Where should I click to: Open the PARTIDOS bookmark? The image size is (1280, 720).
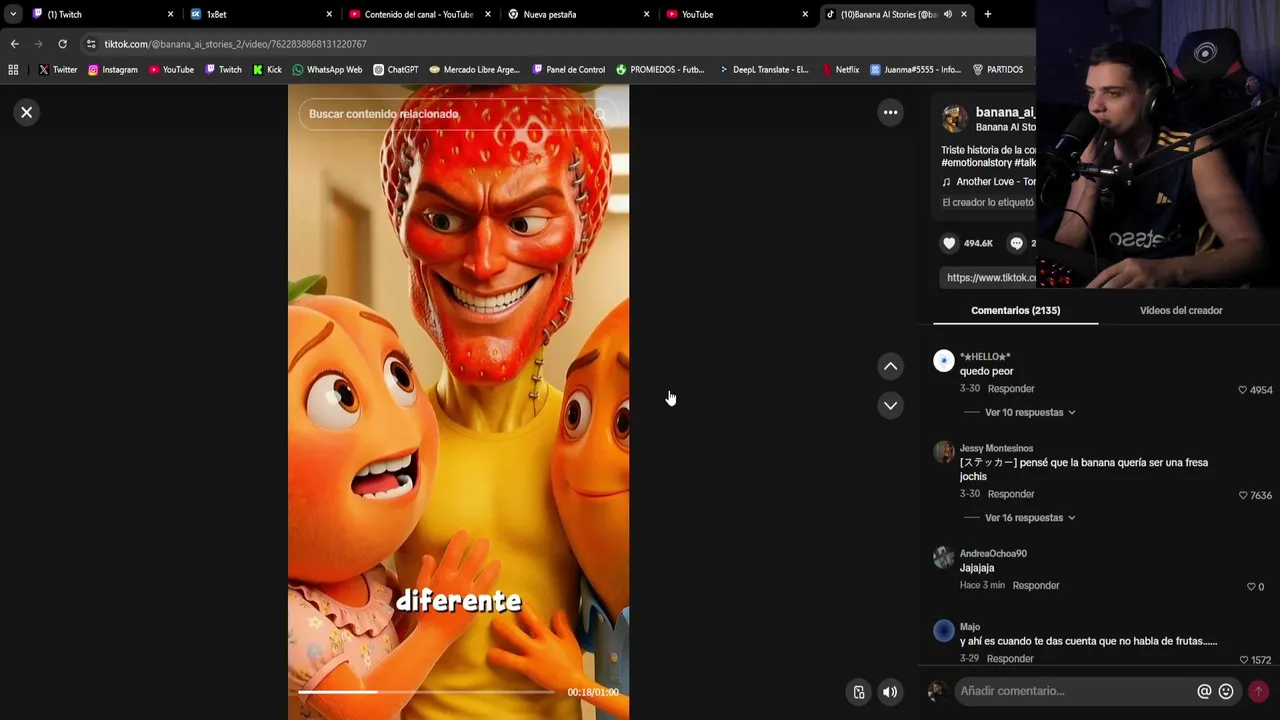pos(997,70)
